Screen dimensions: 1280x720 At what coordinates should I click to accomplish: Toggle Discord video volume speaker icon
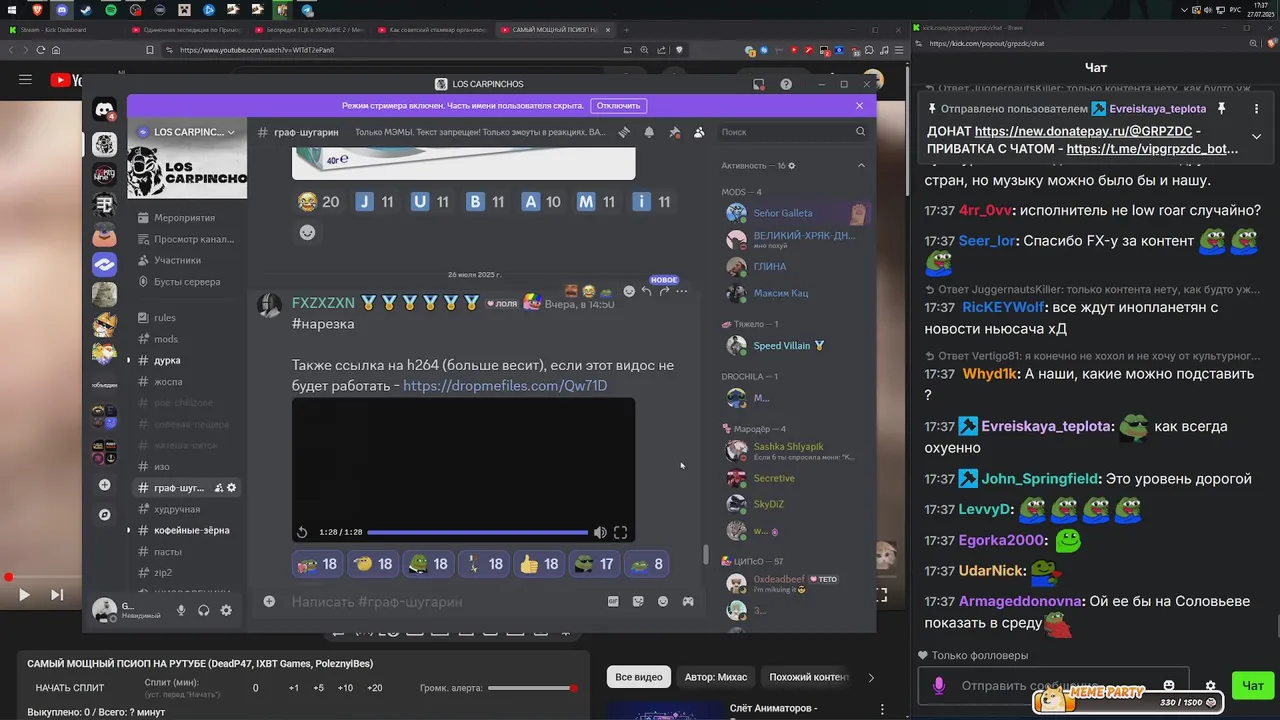click(x=600, y=533)
